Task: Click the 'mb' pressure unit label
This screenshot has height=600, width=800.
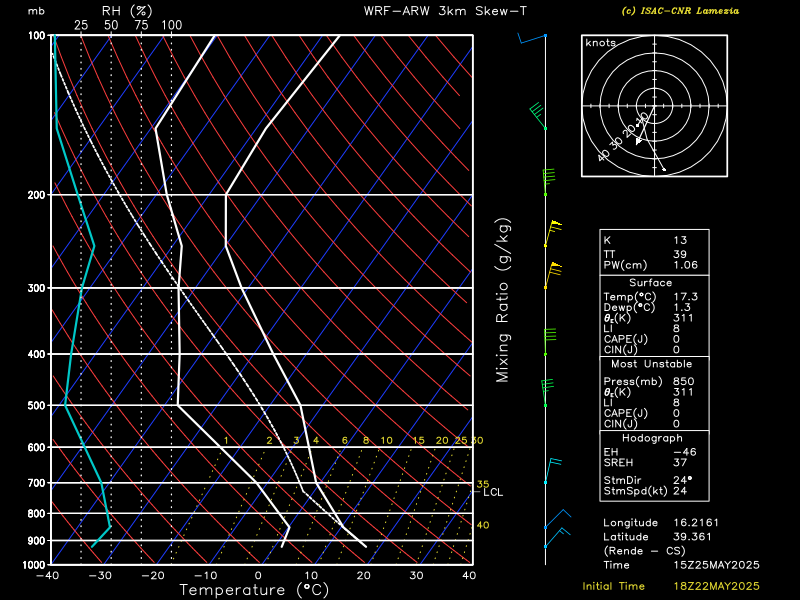Action: click(36, 11)
